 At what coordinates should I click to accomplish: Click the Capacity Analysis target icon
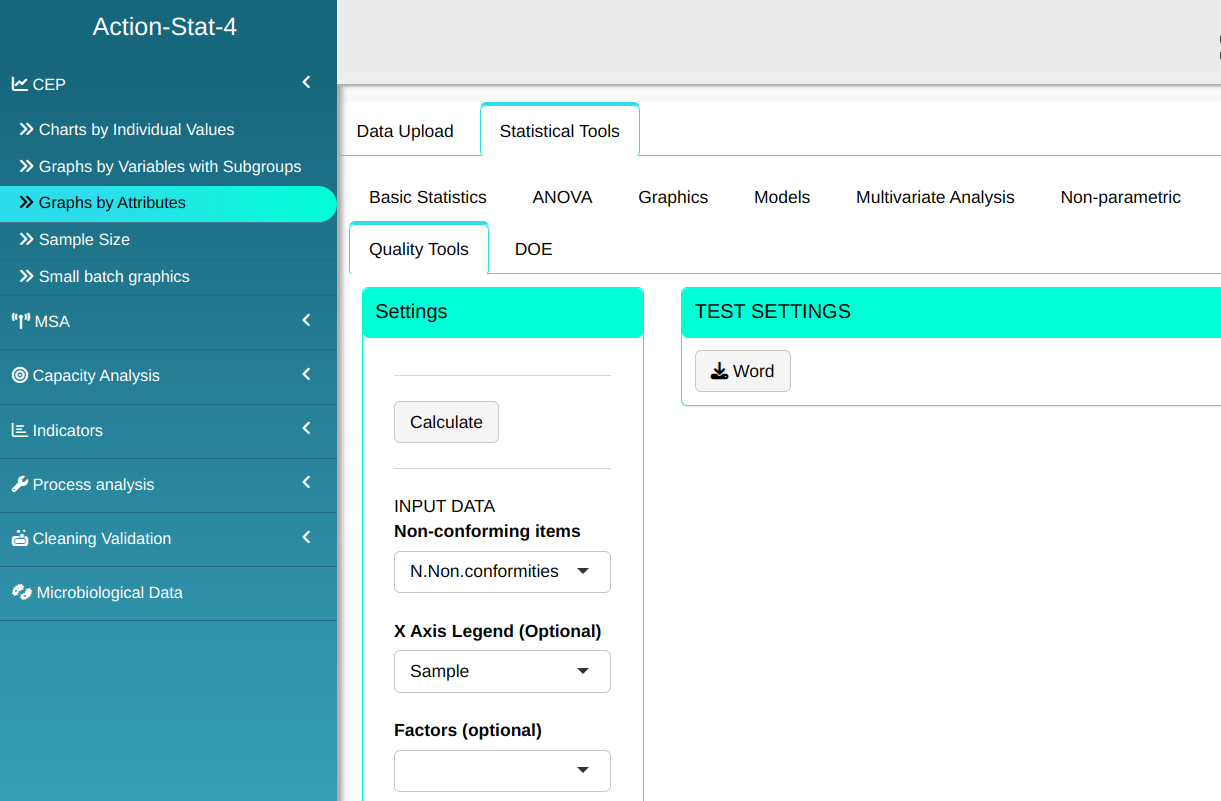click(19, 375)
